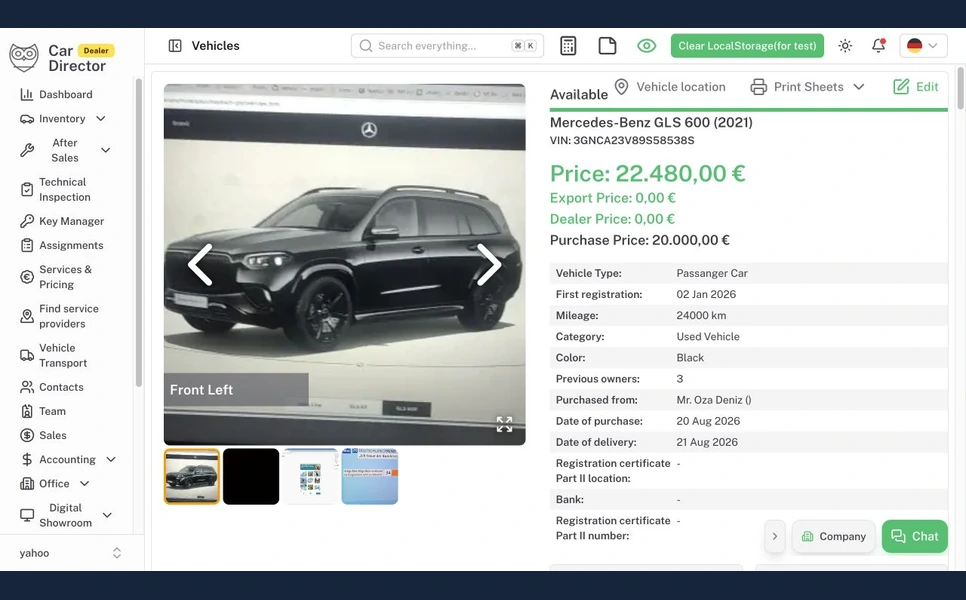Select the fourth blue thumbnail
The image size is (966, 600).
point(370,476)
